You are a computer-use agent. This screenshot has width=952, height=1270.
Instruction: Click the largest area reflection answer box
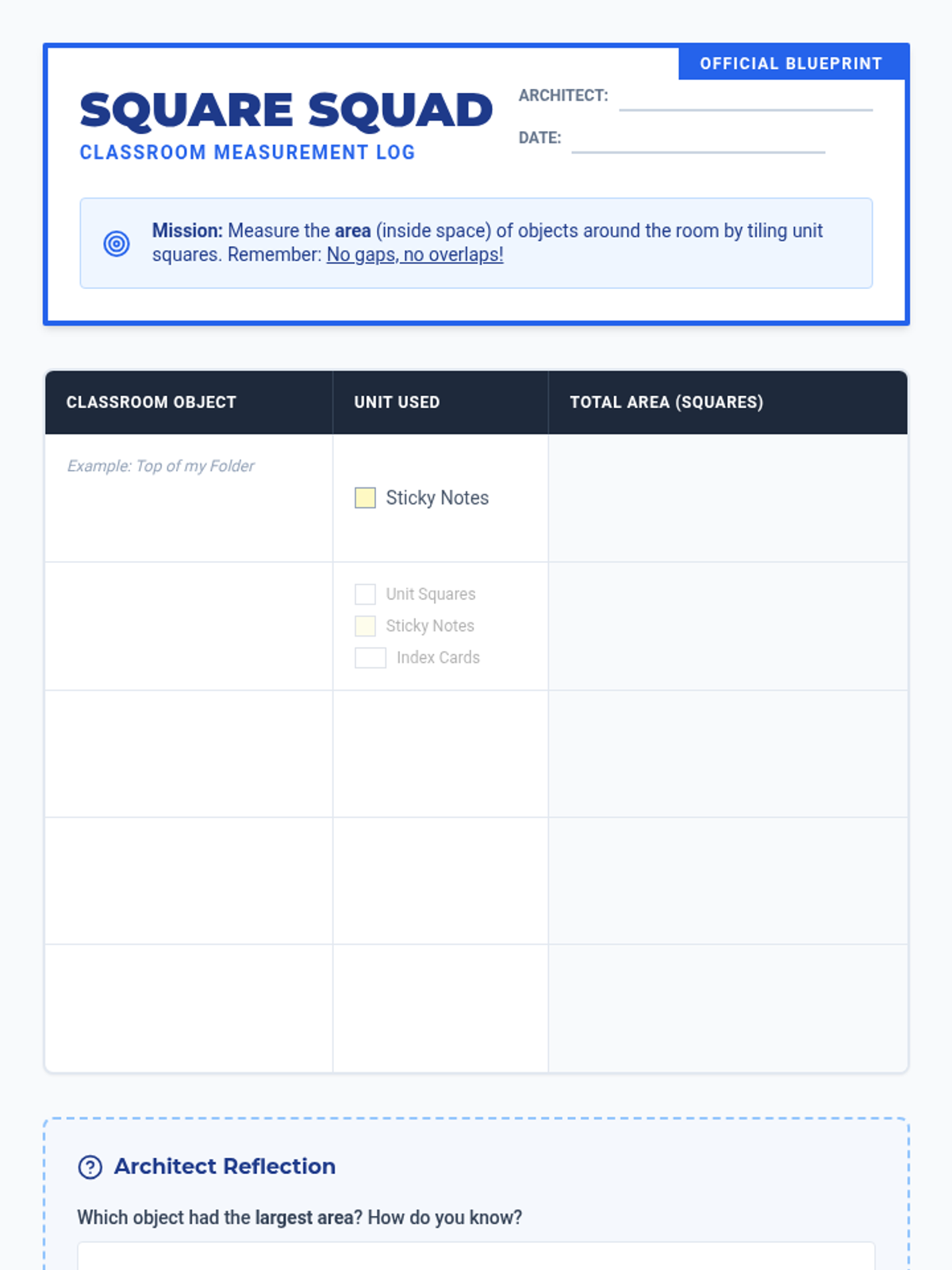pyautogui.click(x=476, y=1256)
